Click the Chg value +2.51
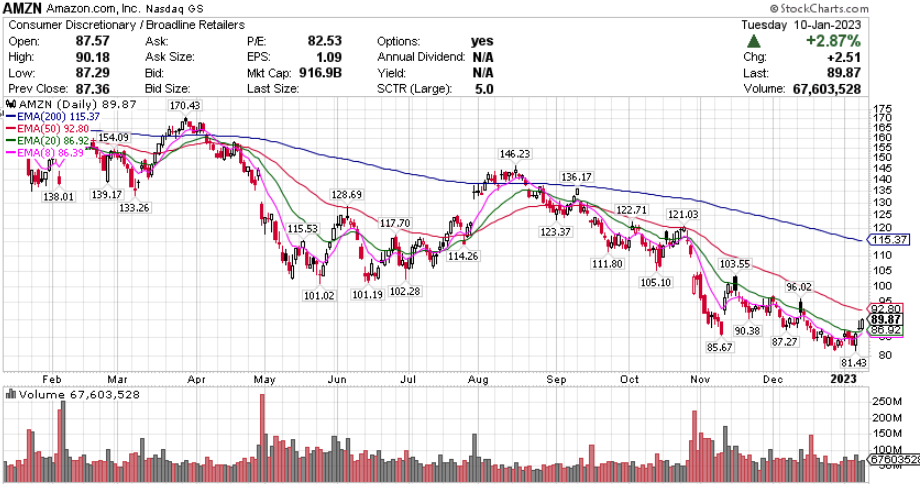Viewport: 922px width, 484px height. coord(843,57)
